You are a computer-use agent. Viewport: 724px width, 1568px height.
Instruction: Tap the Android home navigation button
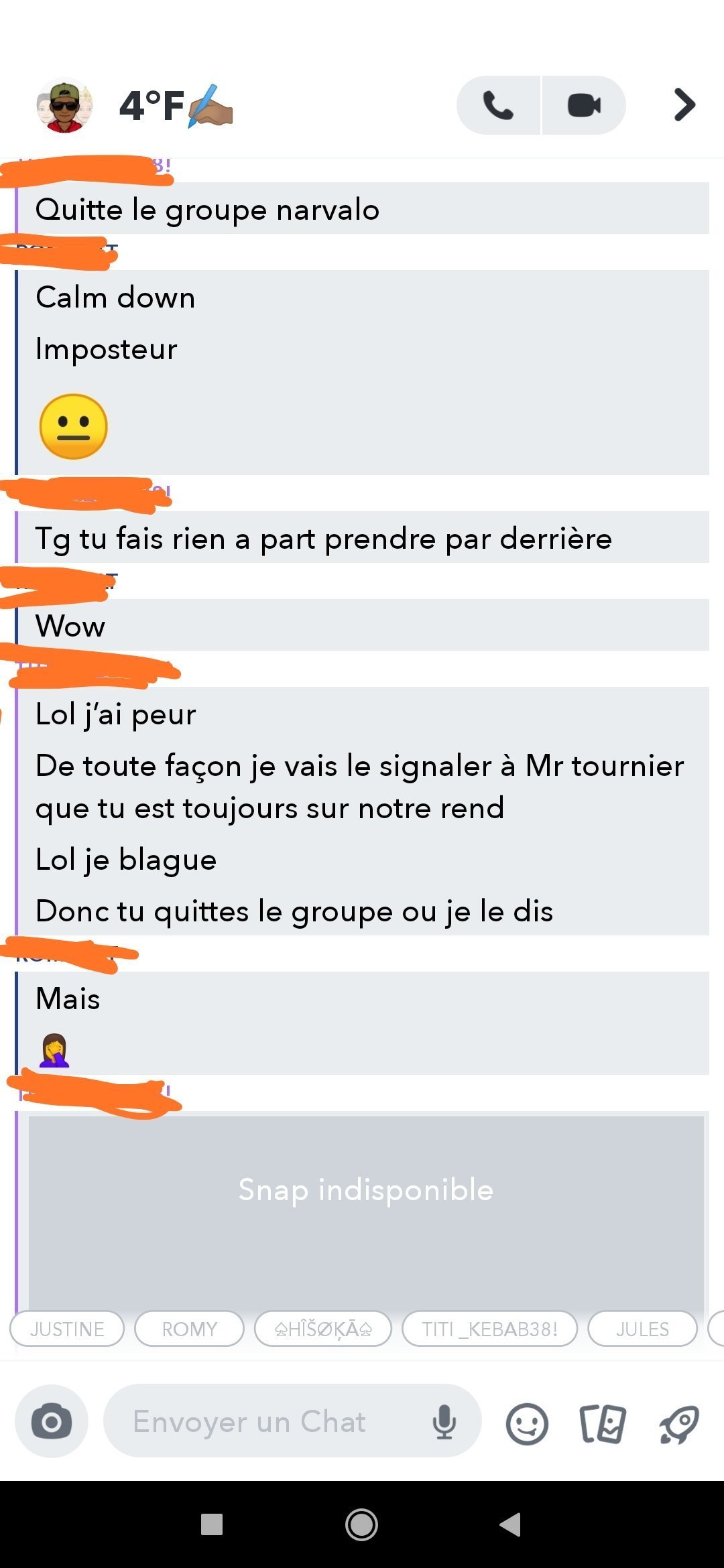[x=361, y=1524]
